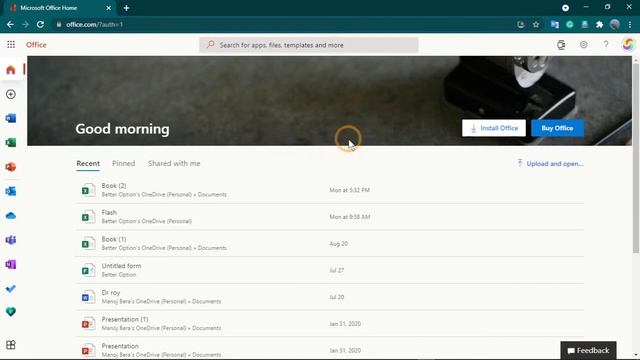The height and width of the screenshot is (360, 640).
Task: Go back with browser back arrow
Action: [x=10, y=24]
